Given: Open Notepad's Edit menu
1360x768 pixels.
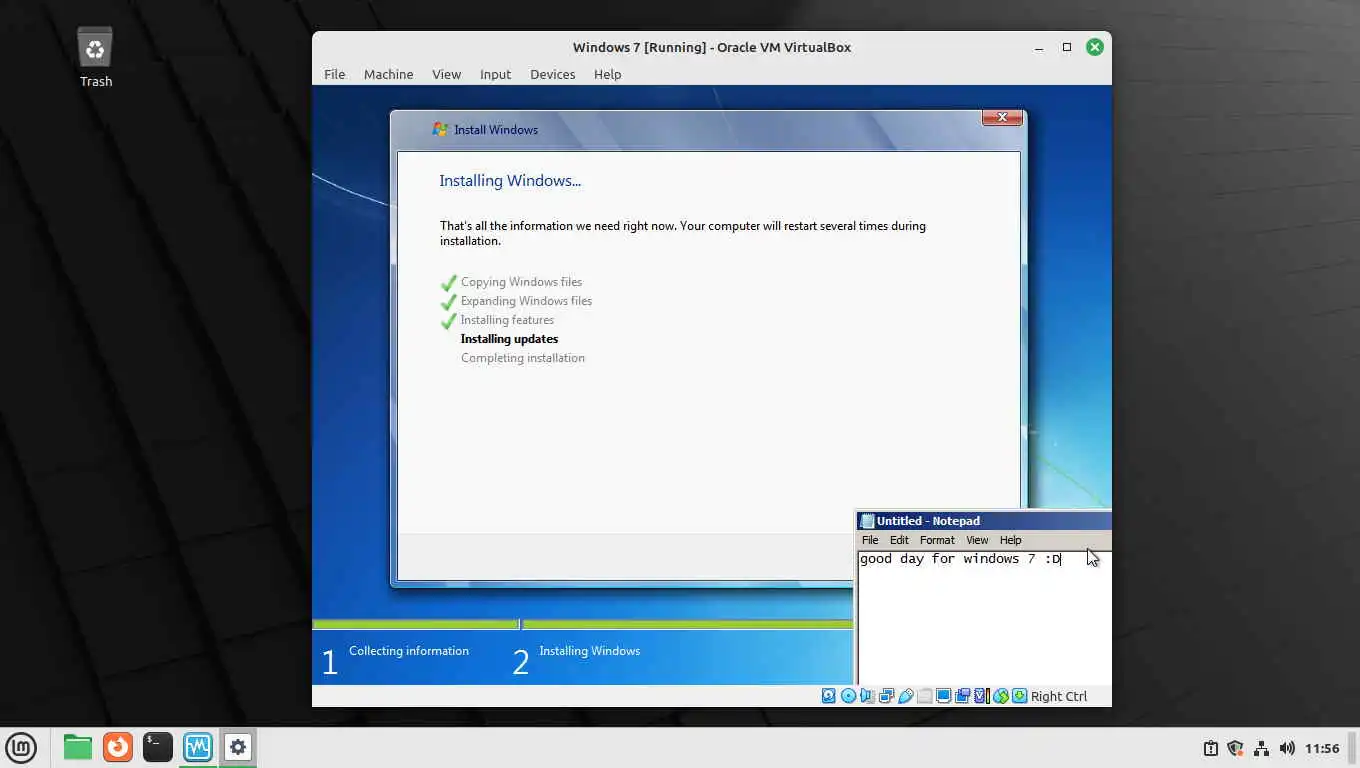Looking at the screenshot, I should (899, 540).
